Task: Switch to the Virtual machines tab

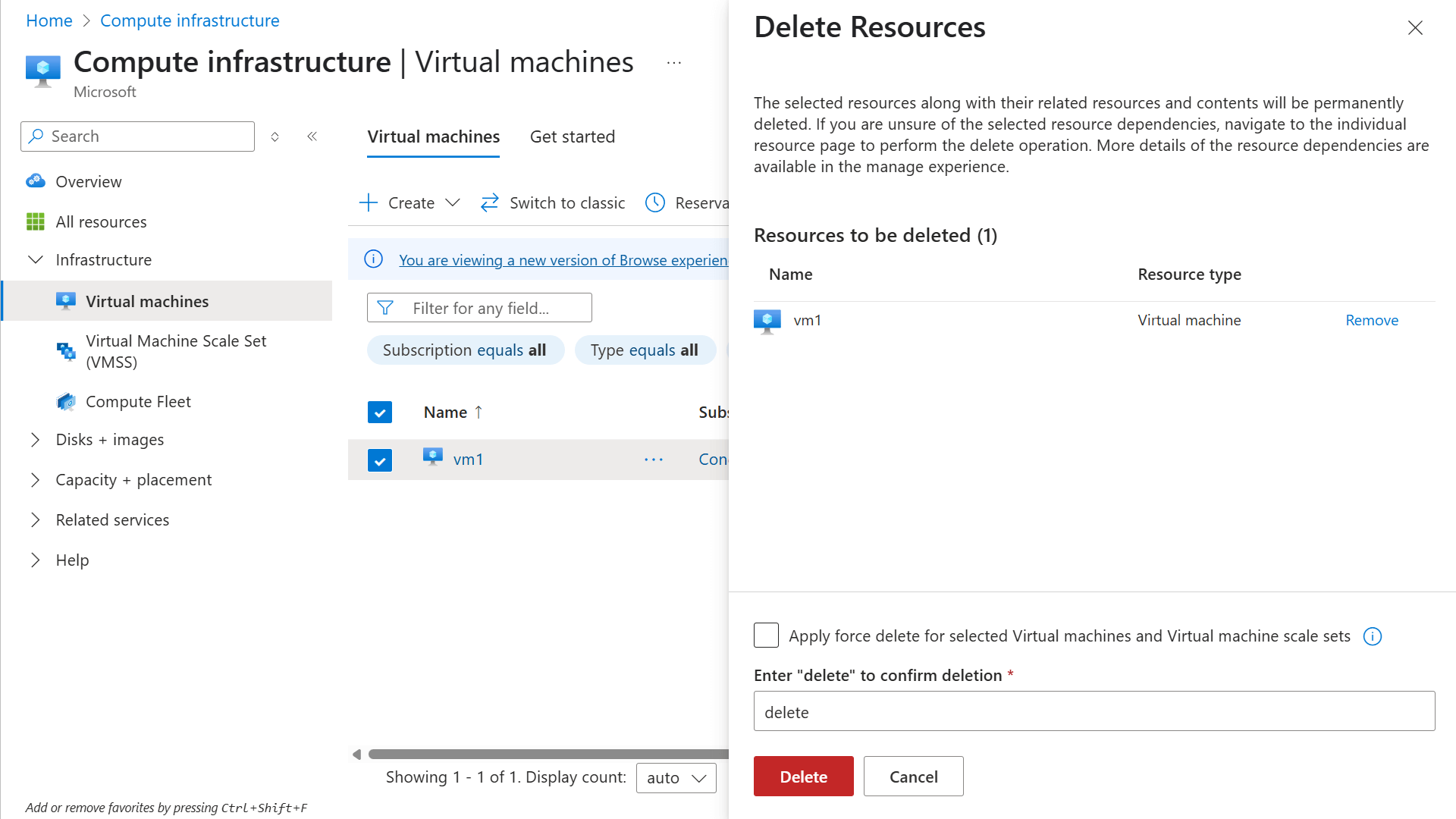Action: pos(434,136)
